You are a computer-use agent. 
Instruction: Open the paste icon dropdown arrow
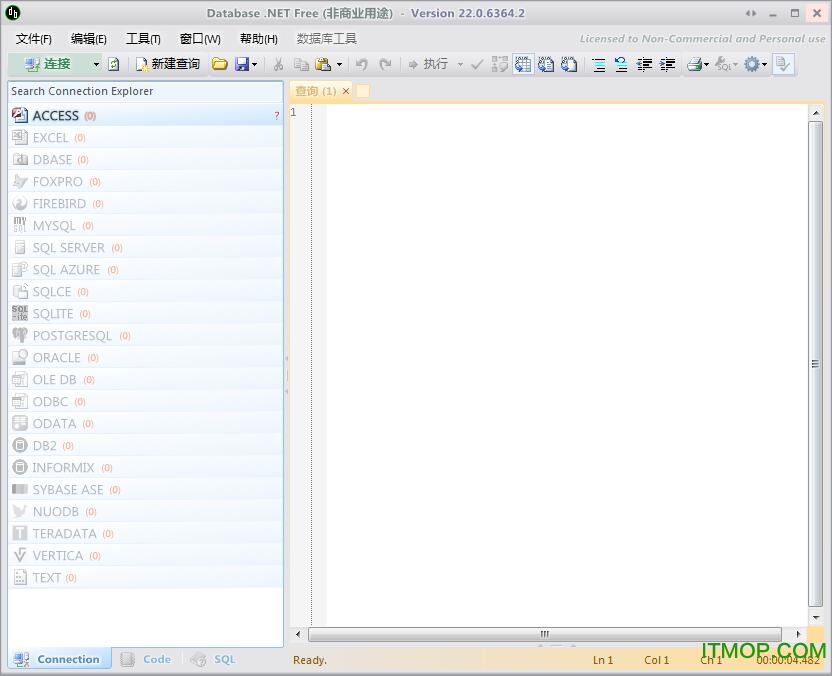pos(340,65)
